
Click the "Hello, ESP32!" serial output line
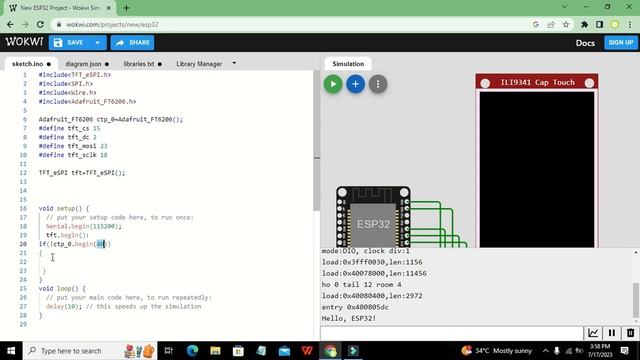(x=349, y=318)
